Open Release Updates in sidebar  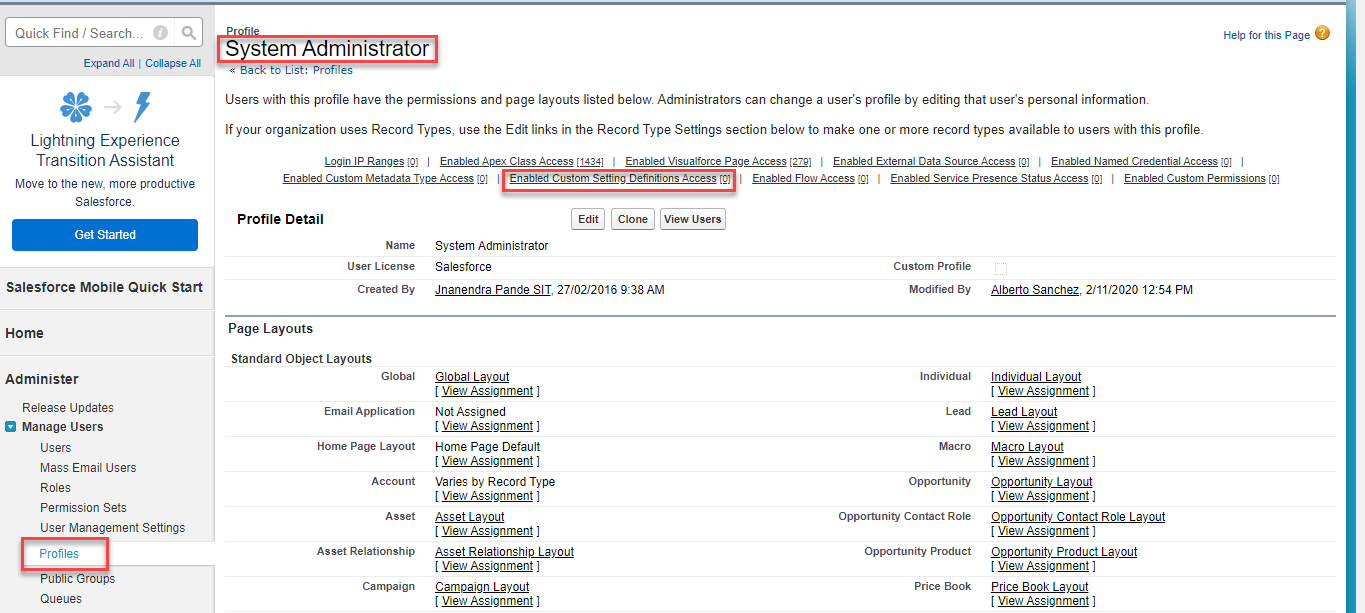coord(68,408)
